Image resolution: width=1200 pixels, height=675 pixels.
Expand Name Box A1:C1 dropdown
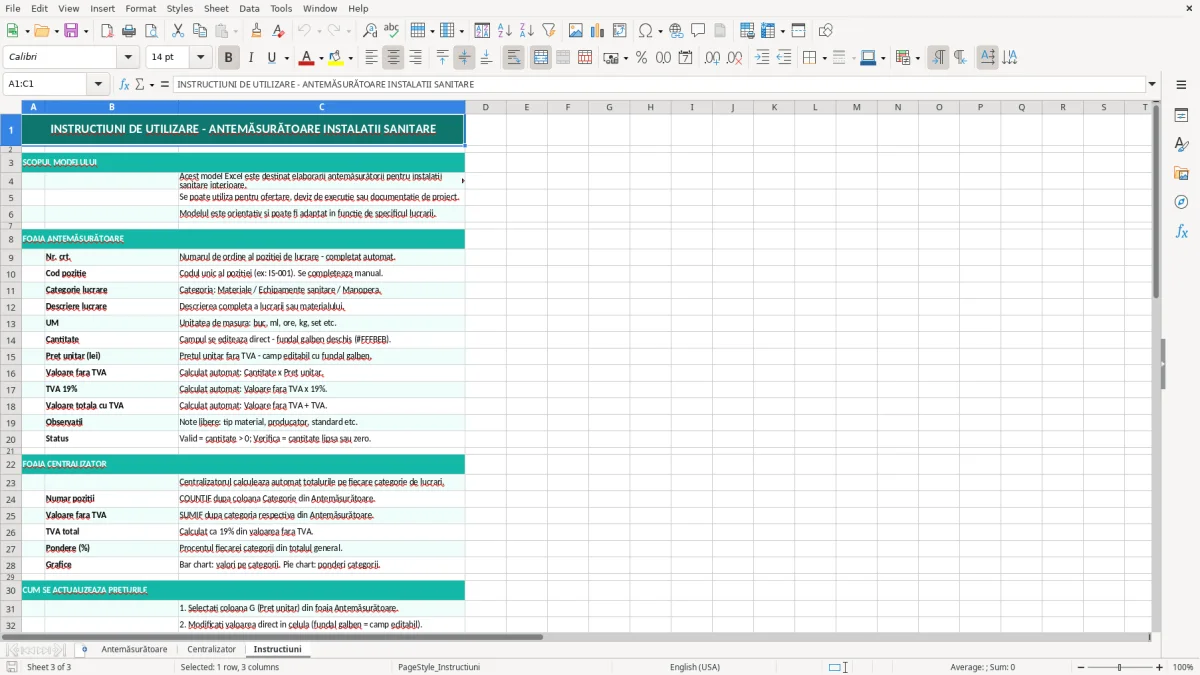pos(98,85)
